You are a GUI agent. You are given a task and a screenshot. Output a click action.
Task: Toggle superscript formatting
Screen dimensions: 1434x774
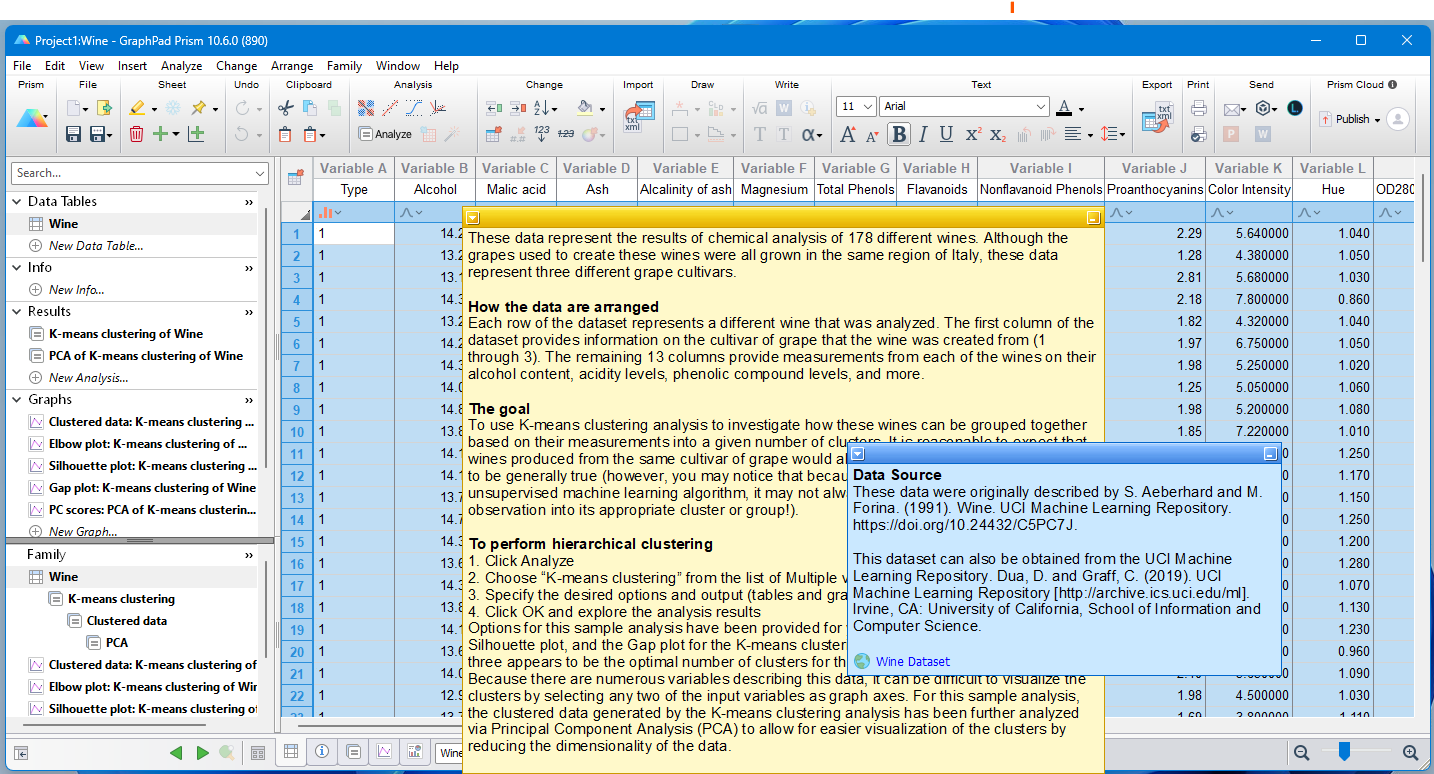pos(972,134)
